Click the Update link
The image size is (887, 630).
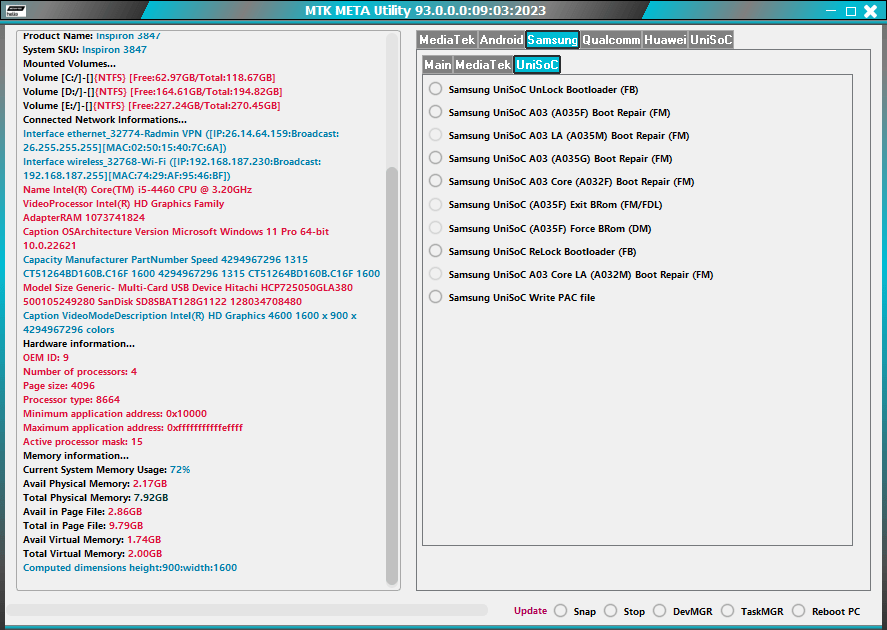[x=530, y=611]
